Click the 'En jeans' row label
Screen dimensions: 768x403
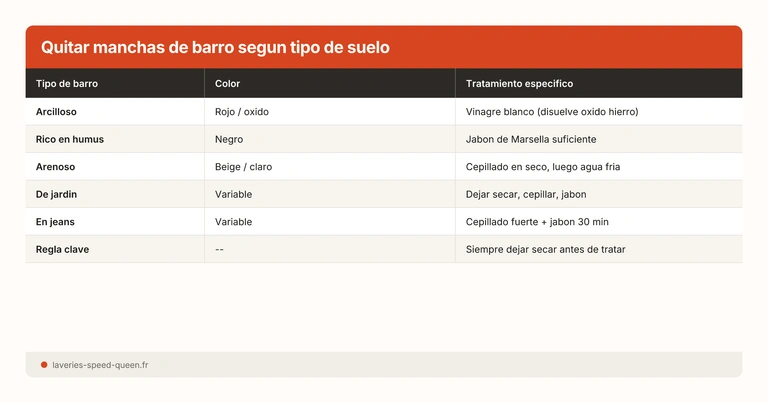55,222
